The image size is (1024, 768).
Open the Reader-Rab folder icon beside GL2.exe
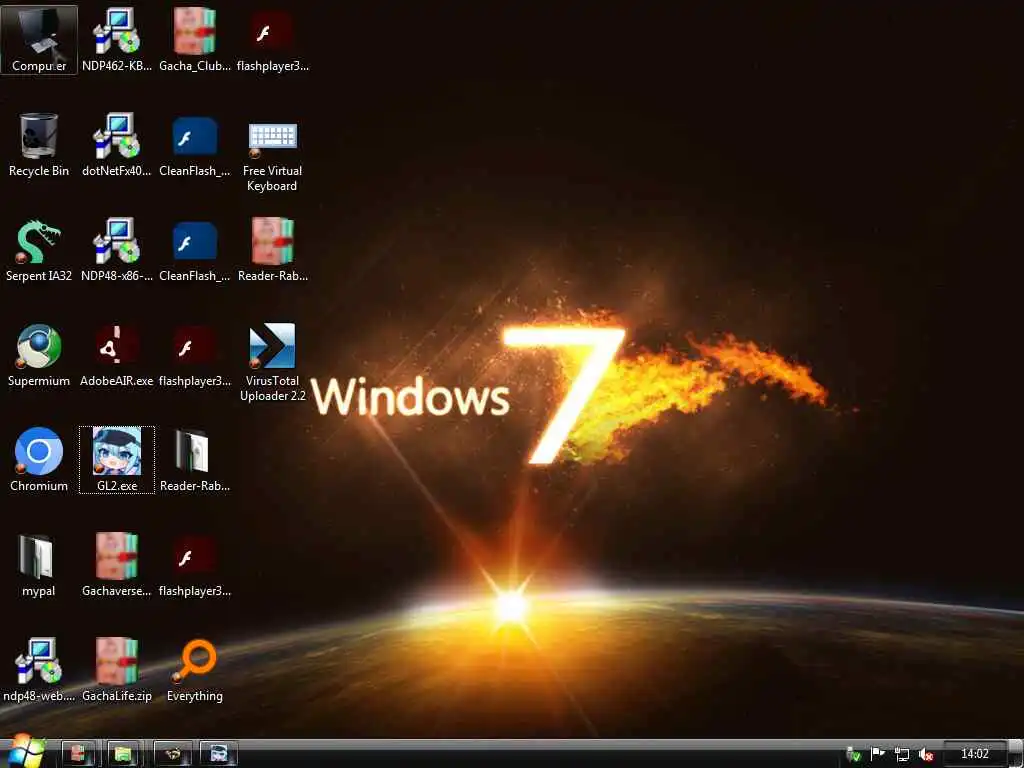pos(195,460)
